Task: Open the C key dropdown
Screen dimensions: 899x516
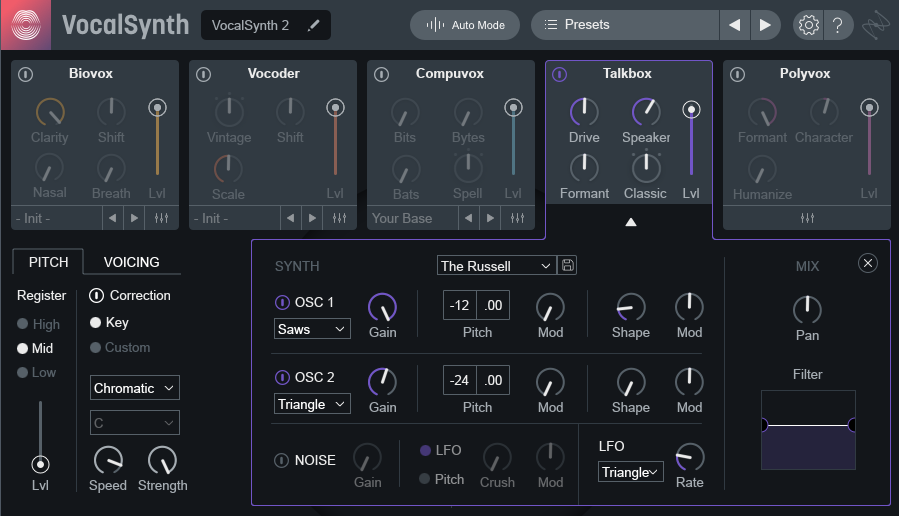Action: [x=135, y=423]
